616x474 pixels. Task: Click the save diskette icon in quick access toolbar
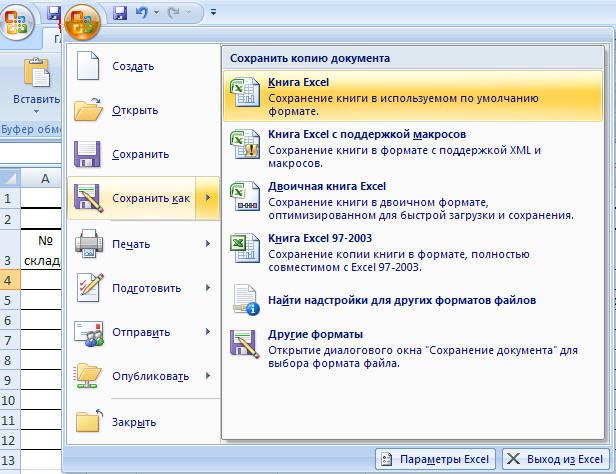(121, 14)
